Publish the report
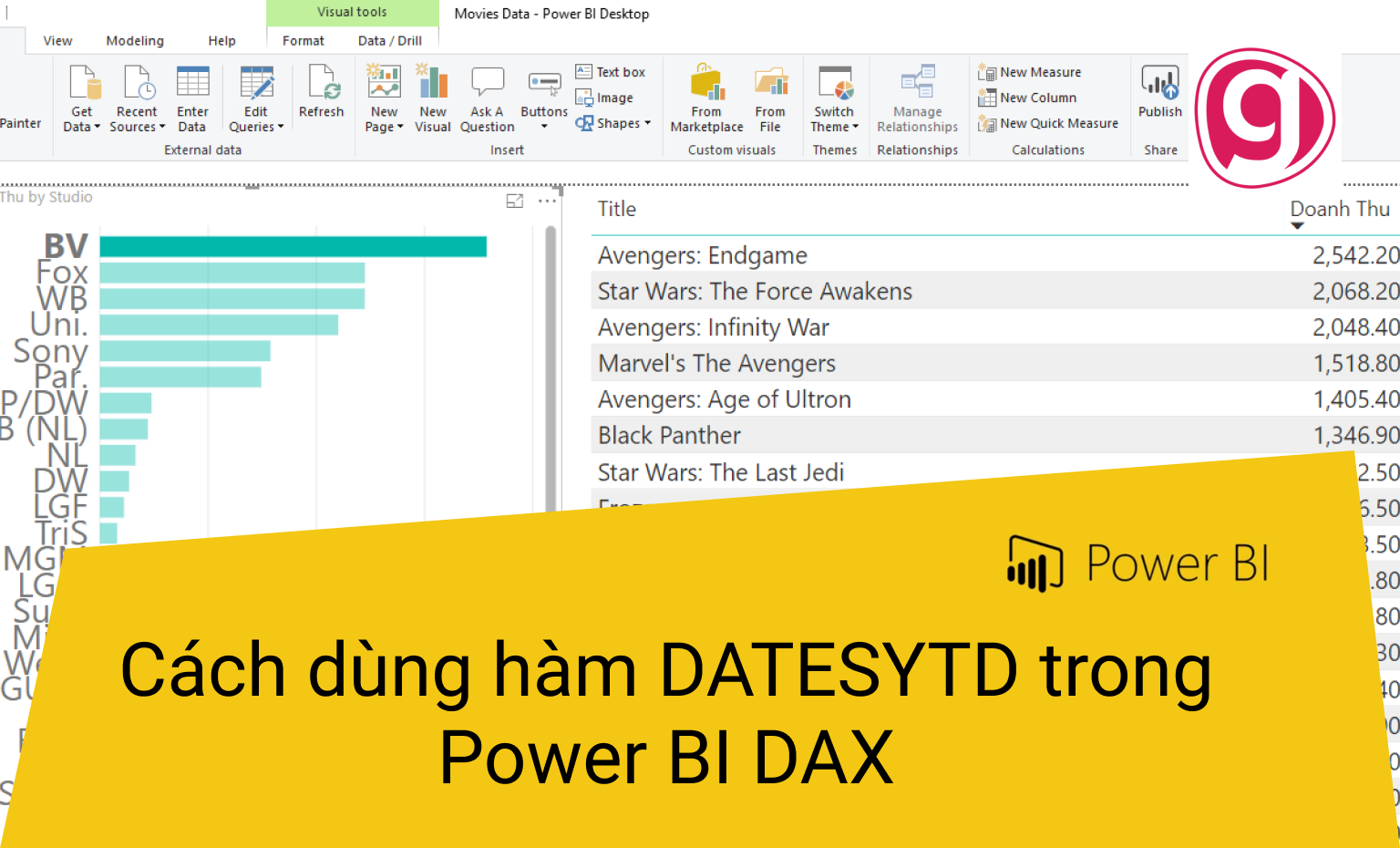The width and height of the screenshot is (1400, 848). coord(1160,91)
